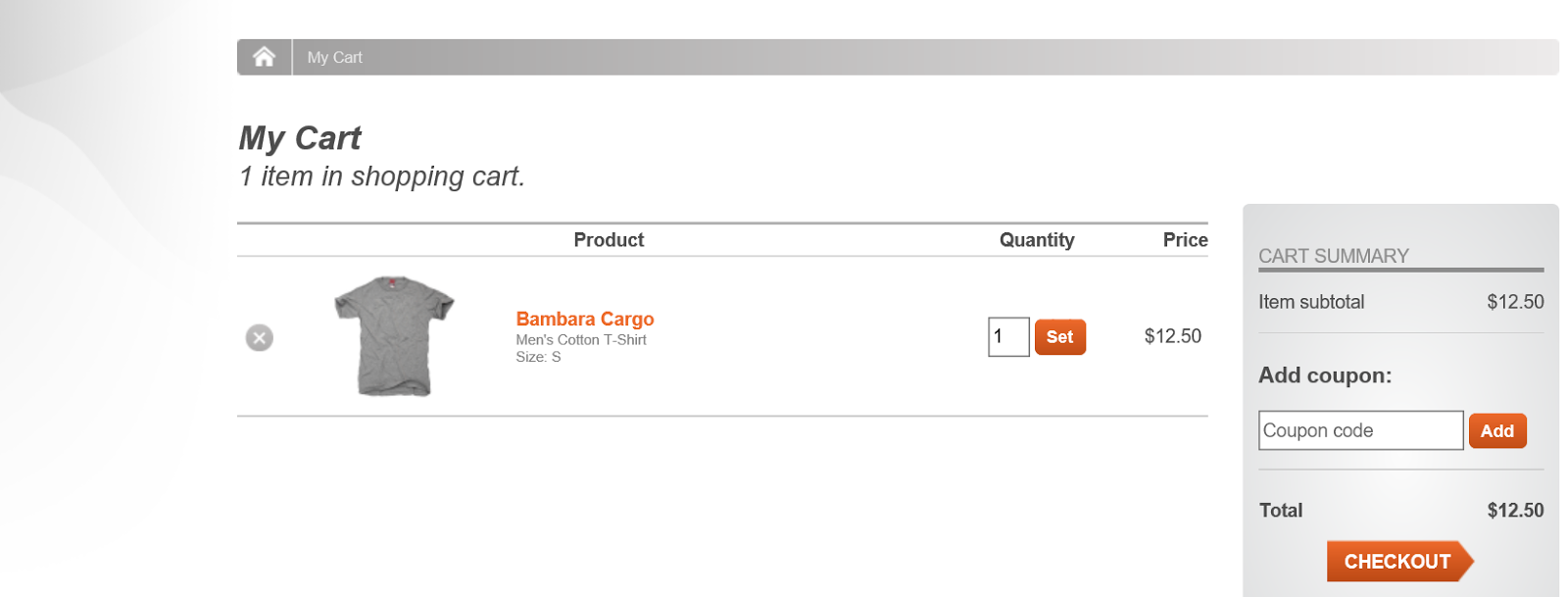
Task: Click the CART SUMMARY heading
Action: (x=1333, y=256)
